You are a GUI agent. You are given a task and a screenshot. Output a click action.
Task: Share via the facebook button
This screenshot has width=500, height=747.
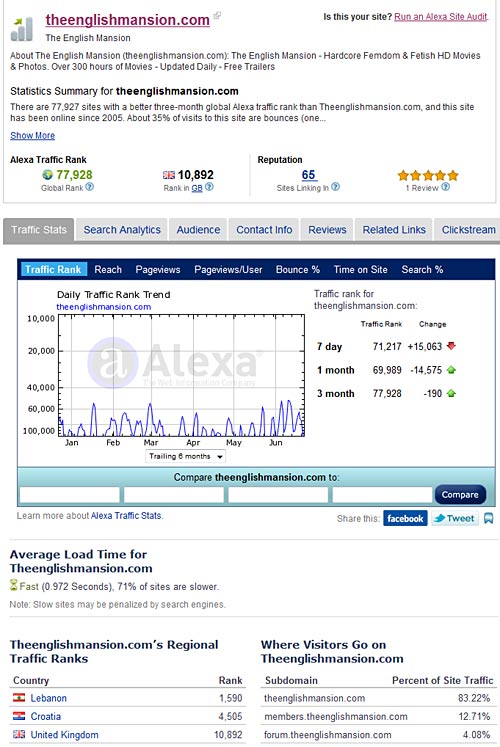point(405,518)
